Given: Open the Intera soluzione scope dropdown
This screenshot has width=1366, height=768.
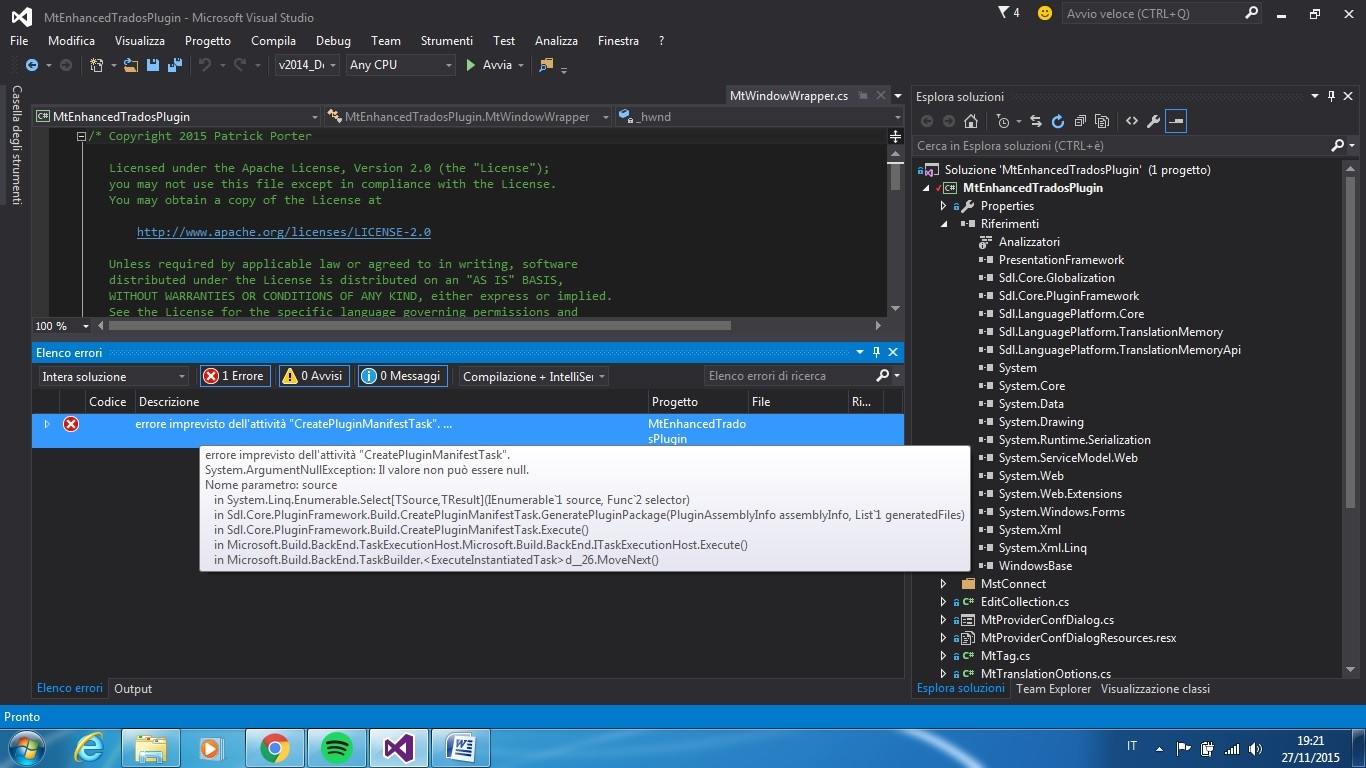Looking at the screenshot, I should (113, 377).
